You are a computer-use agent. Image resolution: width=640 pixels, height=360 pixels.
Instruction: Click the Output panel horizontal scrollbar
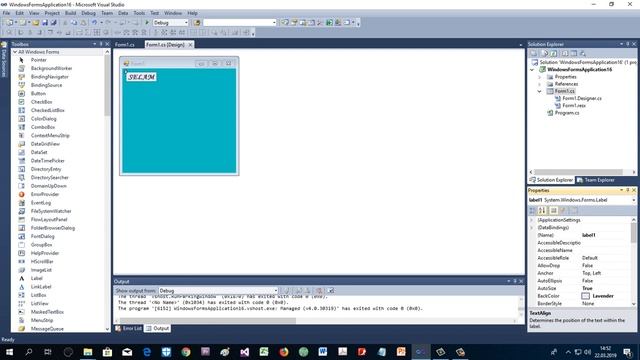click(317, 321)
